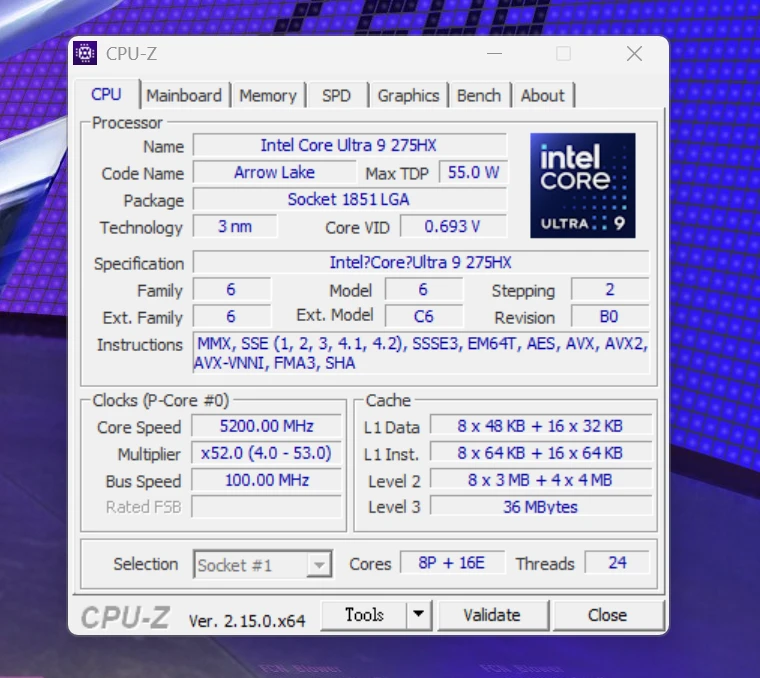The width and height of the screenshot is (760, 678).
Task: Click the Level 3 cache value field
Action: coord(540,507)
